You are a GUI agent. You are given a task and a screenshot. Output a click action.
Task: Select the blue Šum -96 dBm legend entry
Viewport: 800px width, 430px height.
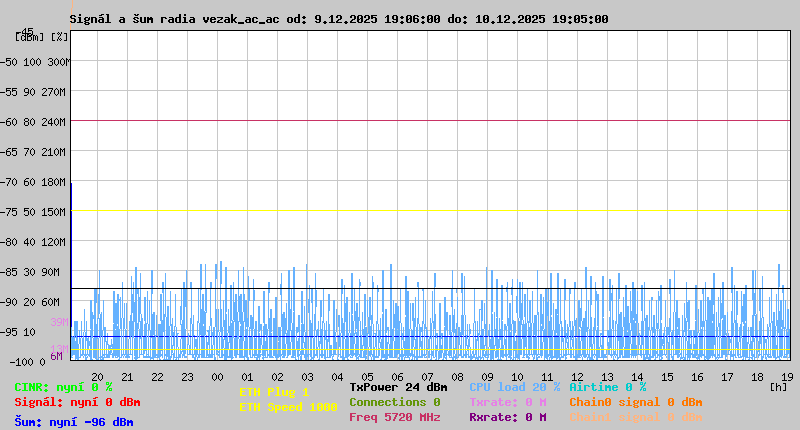tap(73, 422)
